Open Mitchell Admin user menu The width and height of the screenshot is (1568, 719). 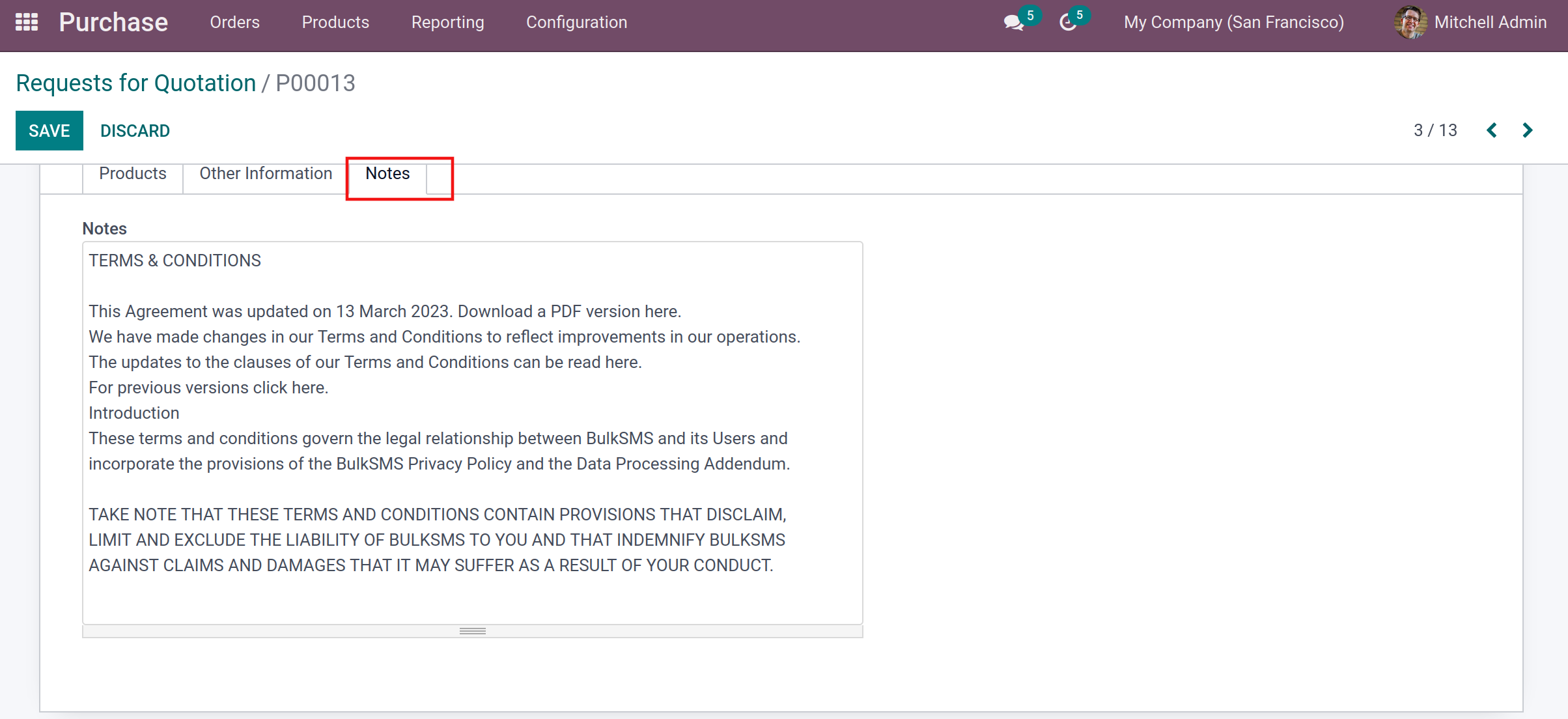(1490, 22)
